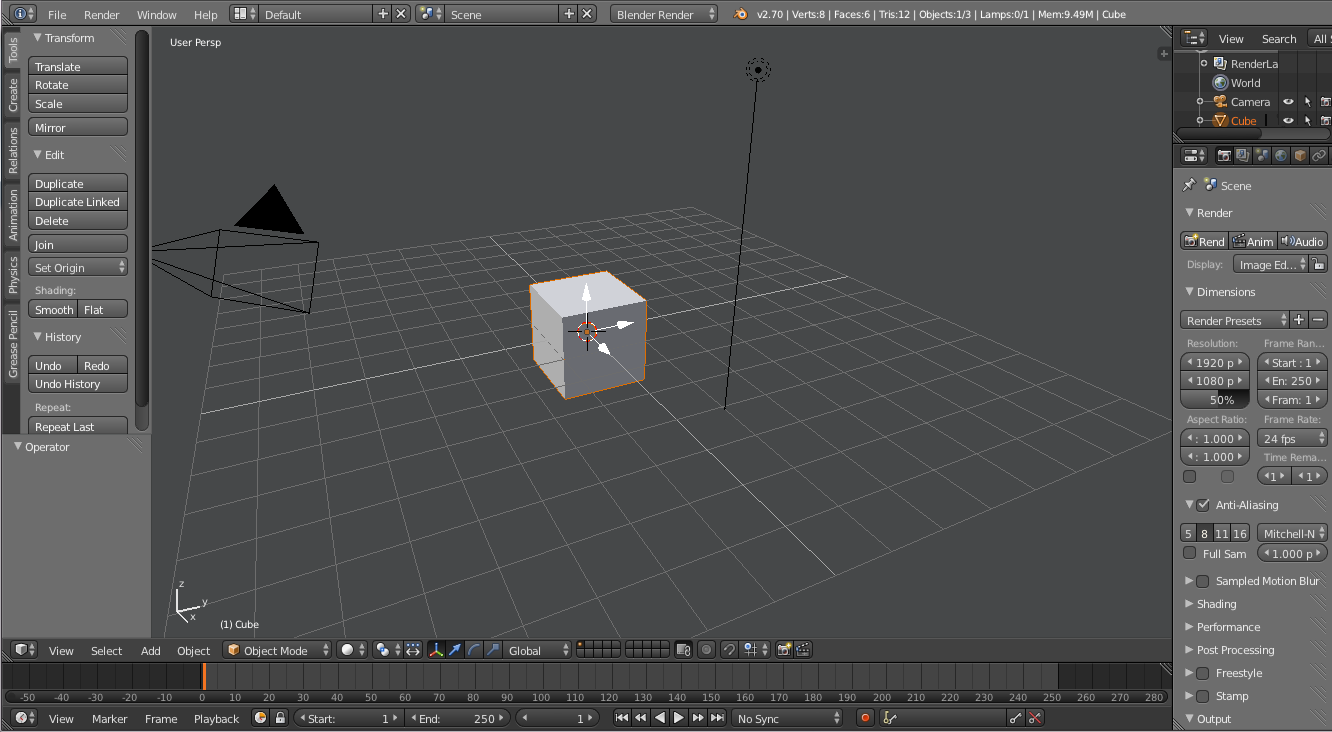This screenshot has width=1332, height=732.
Task: Click the manipulate center points icon
Action: pyautogui.click(x=413, y=650)
